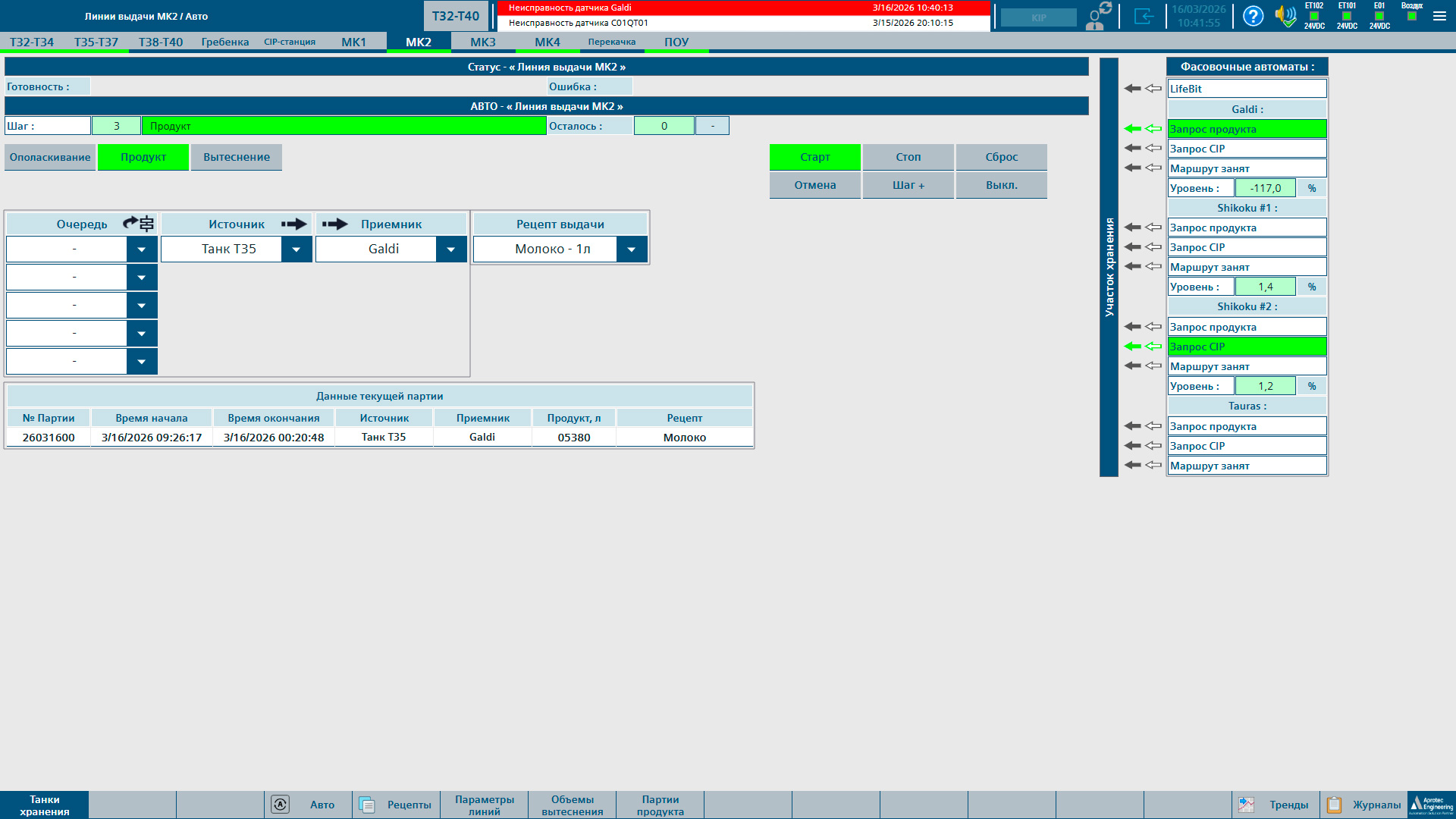Open Объемы вытеснения in the bottom bar
This screenshot has height=819, width=1456.
tap(573, 805)
